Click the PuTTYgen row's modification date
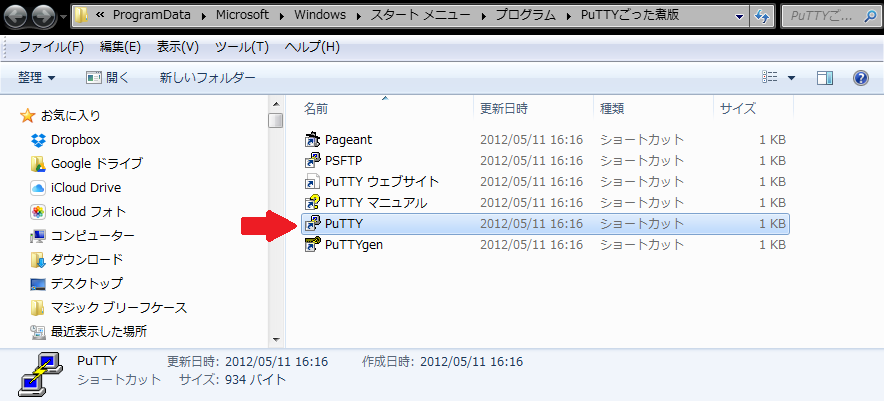 tap(531, 245)
